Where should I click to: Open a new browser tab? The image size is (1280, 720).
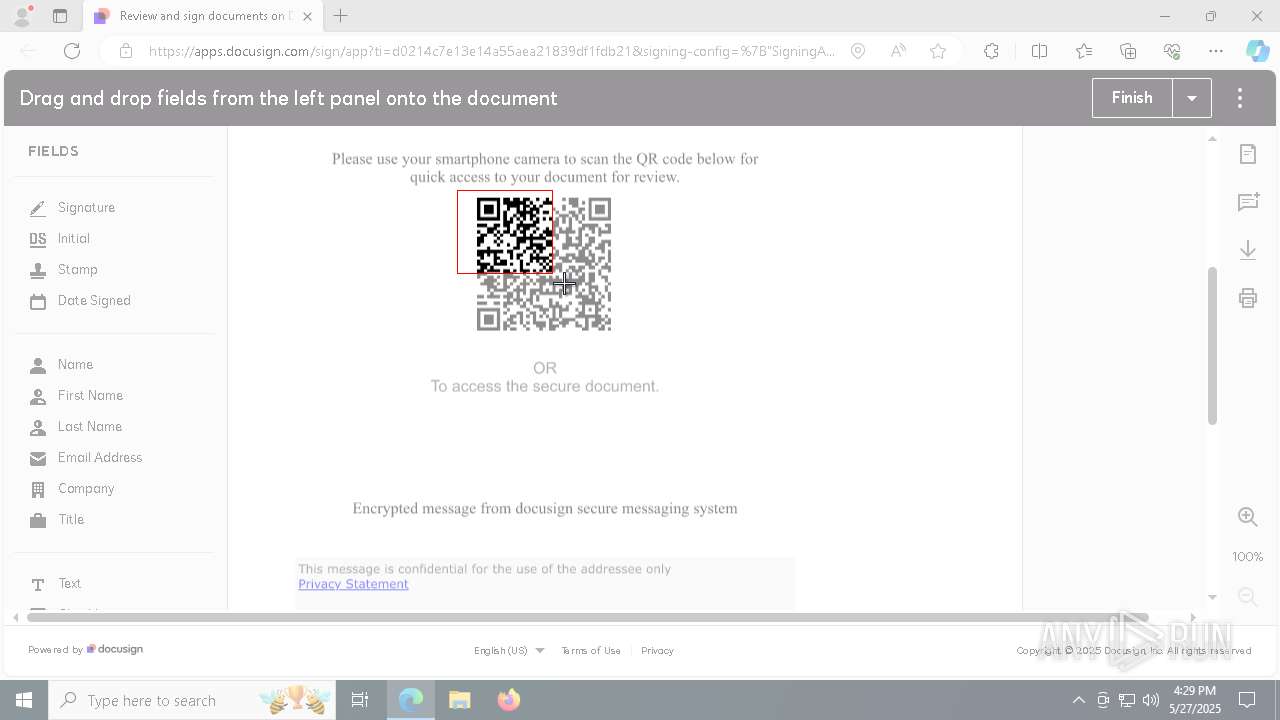click(x=341, y=16)
